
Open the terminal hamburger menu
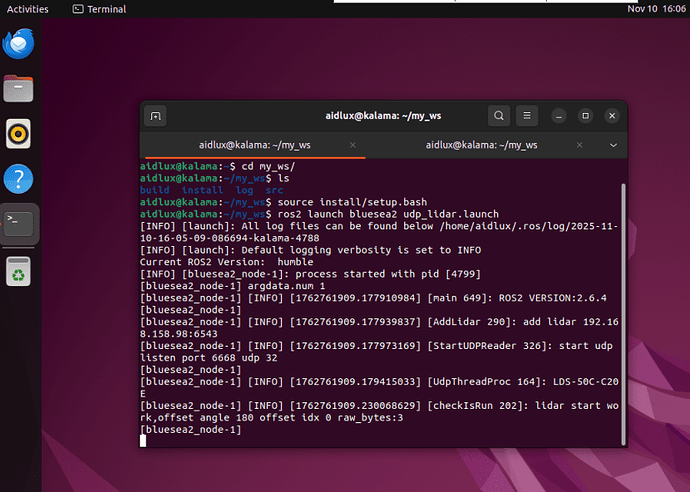529,116
